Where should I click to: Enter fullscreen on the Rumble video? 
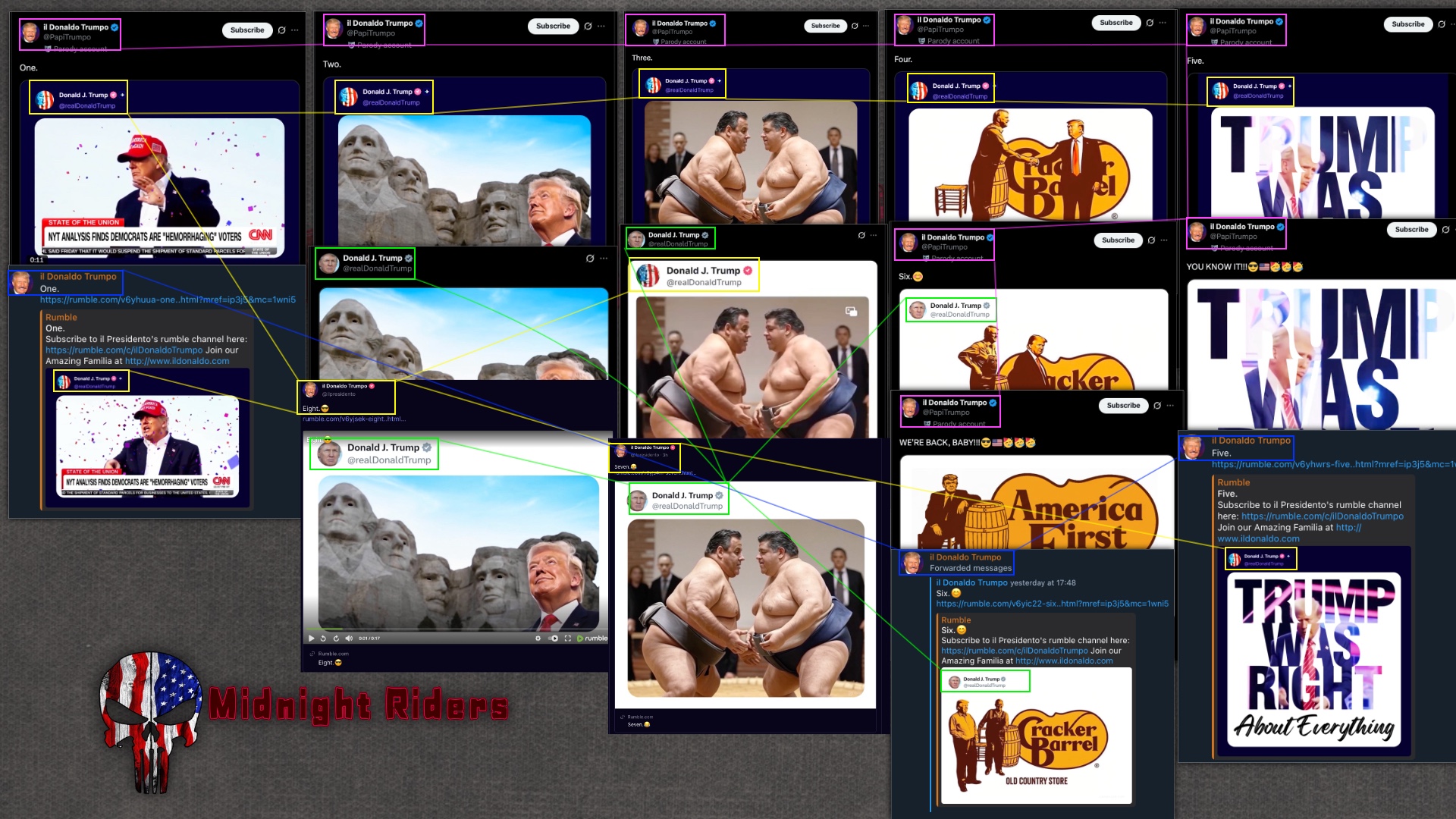click(567, 639)
